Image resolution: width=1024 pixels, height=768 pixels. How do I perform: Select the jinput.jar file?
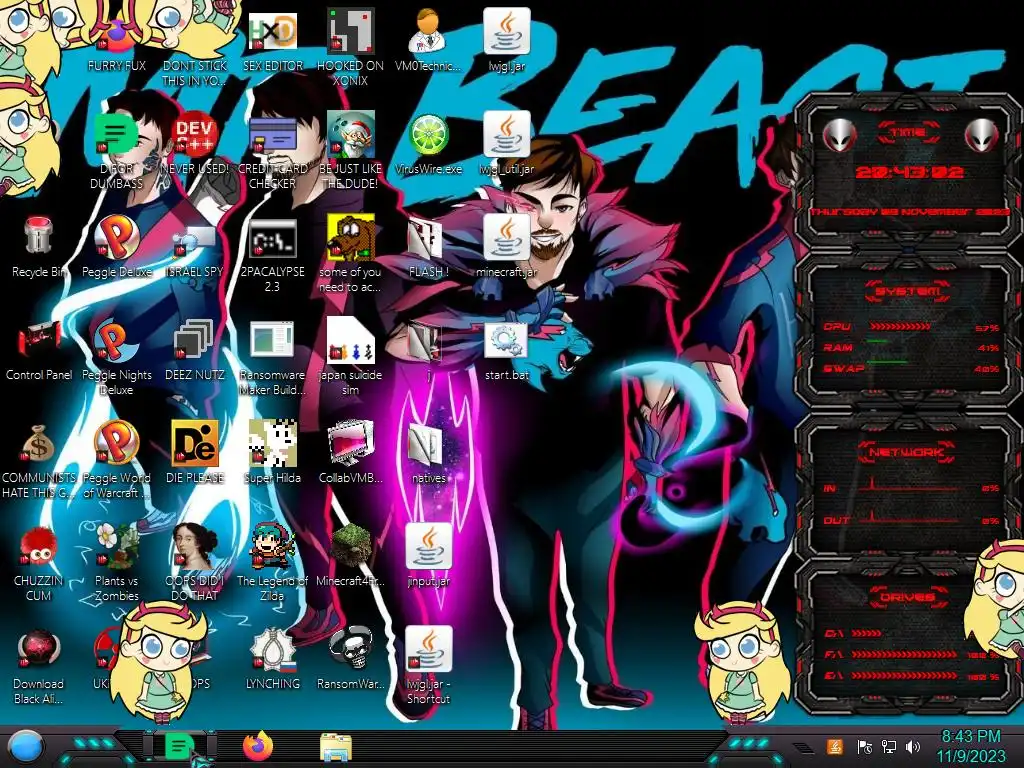click(428, 546)
